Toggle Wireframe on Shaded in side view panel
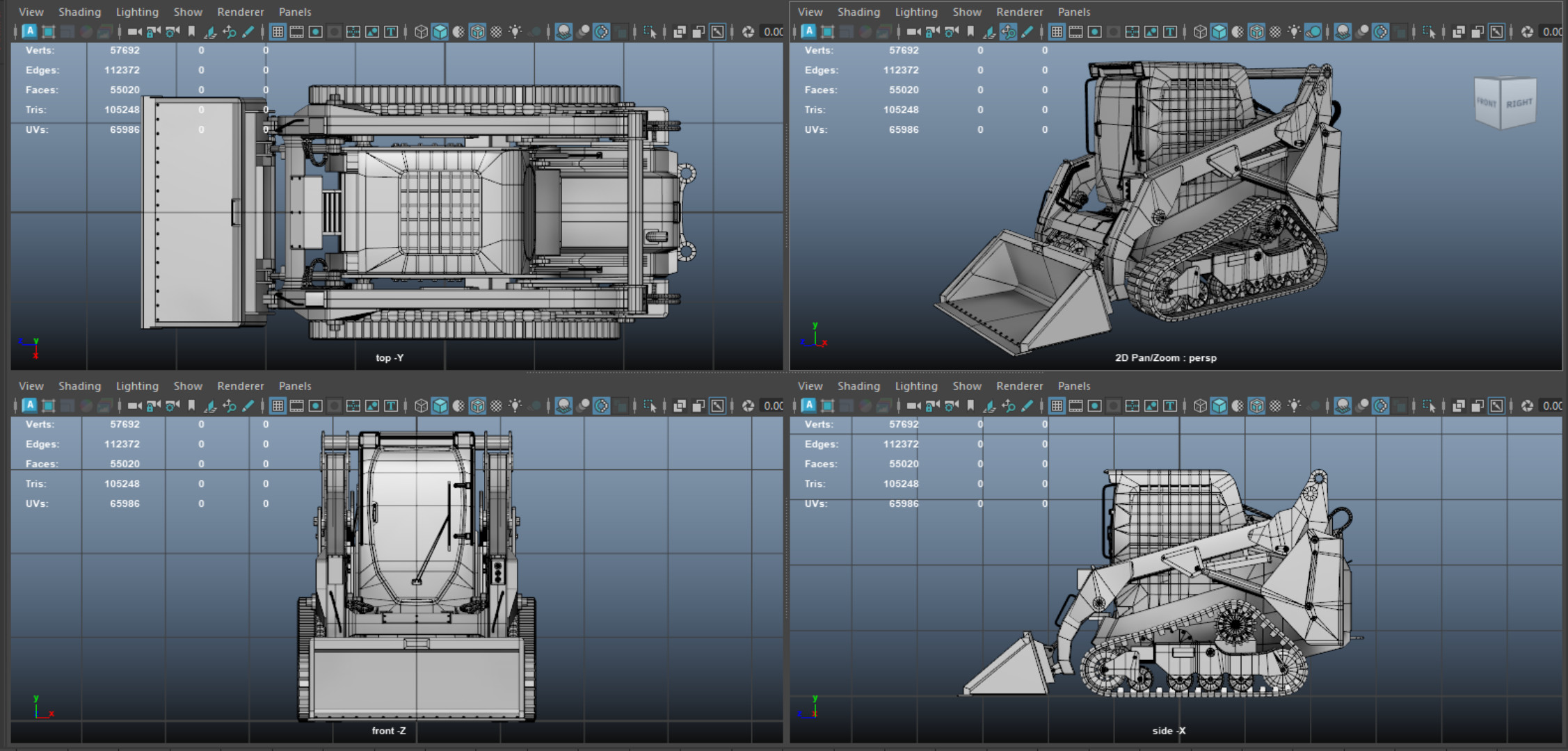The image size is (1568, 751). coord(1256,405)
